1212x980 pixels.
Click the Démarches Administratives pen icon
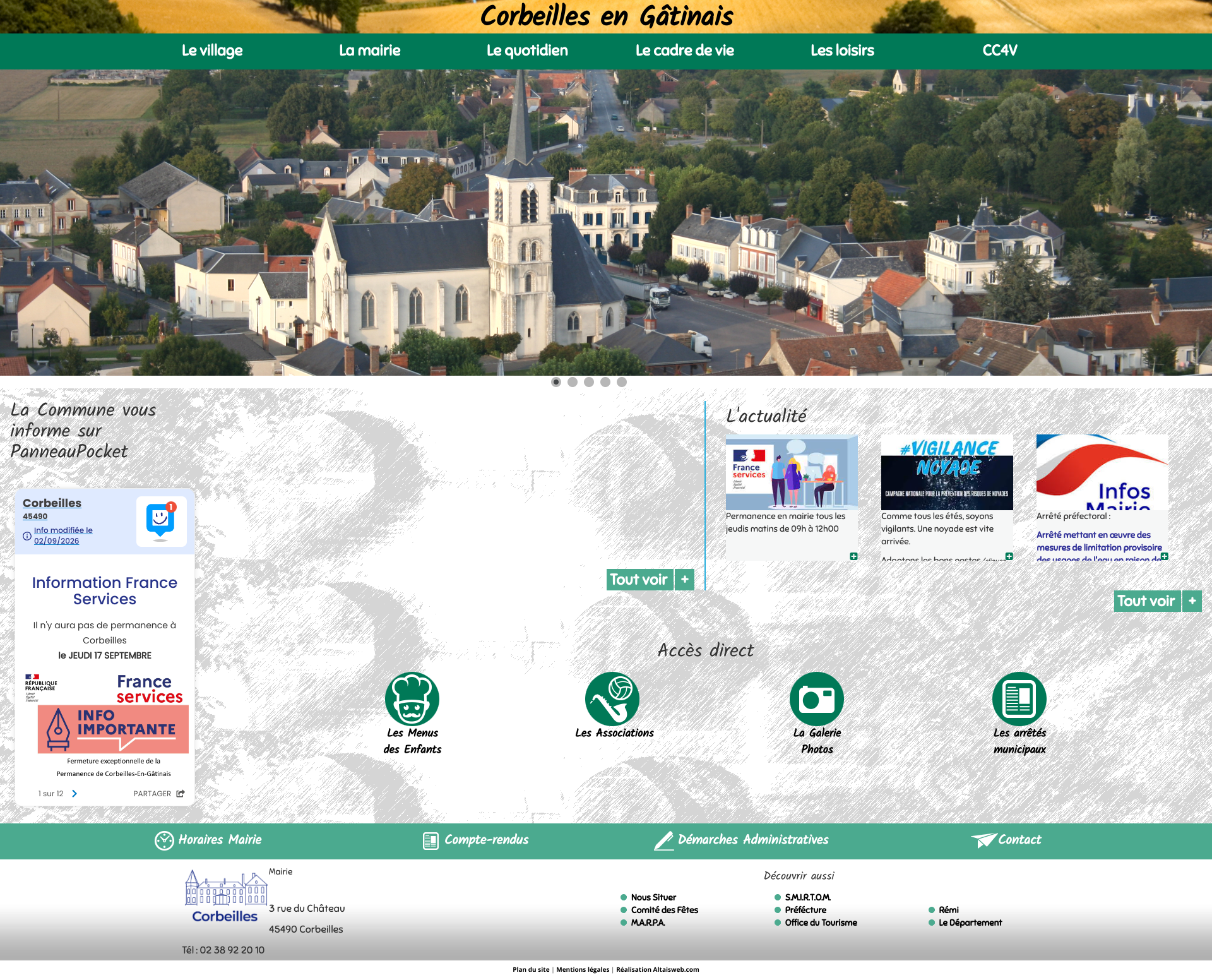pyautogui.click(x=663, y=840)
